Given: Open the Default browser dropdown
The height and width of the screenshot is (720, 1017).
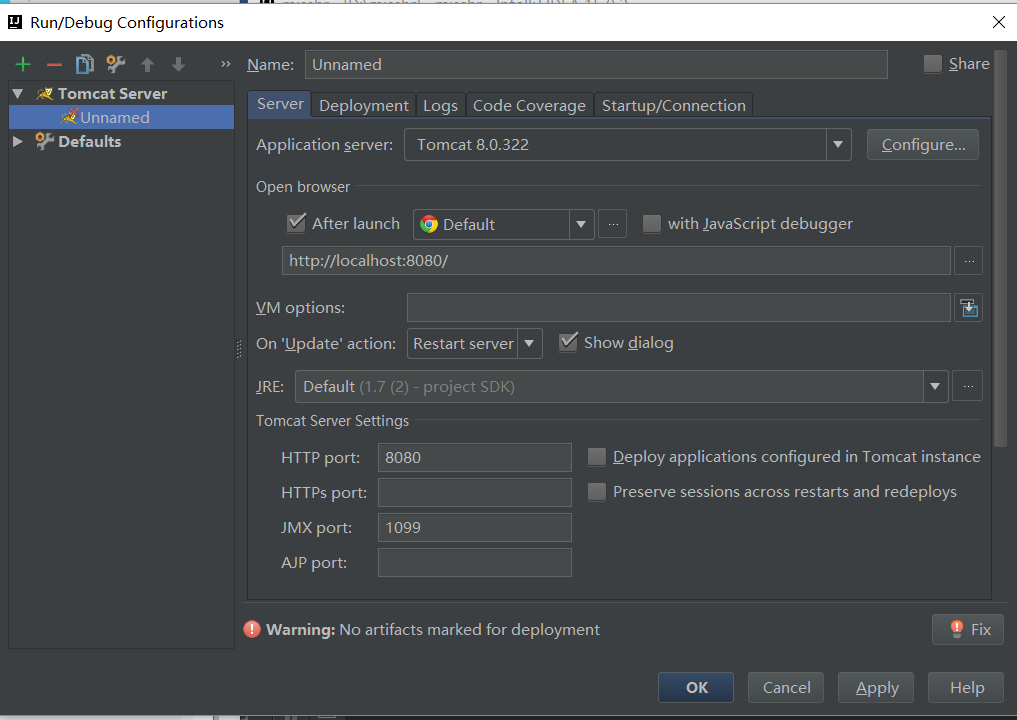Looking at the screenshot, I should click(x=581, y=224).
